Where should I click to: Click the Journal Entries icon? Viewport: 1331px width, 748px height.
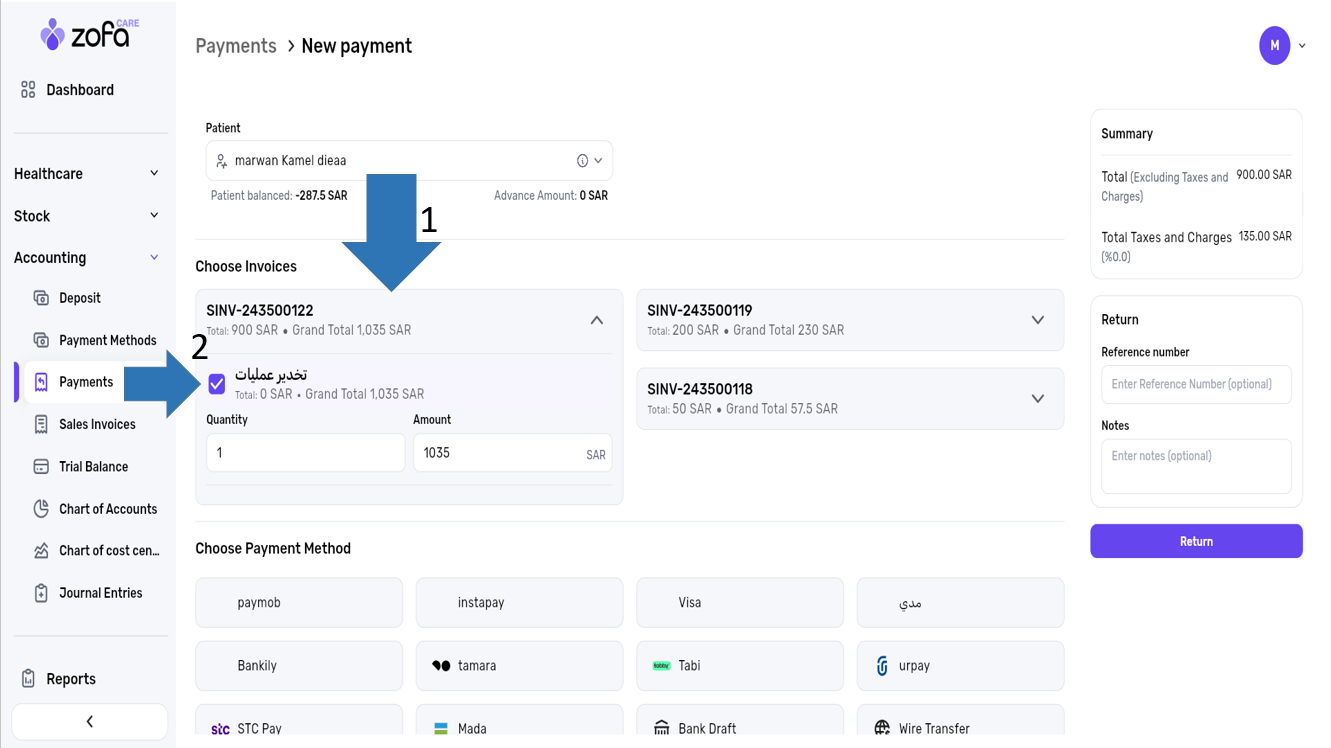(x=41, y=593)
